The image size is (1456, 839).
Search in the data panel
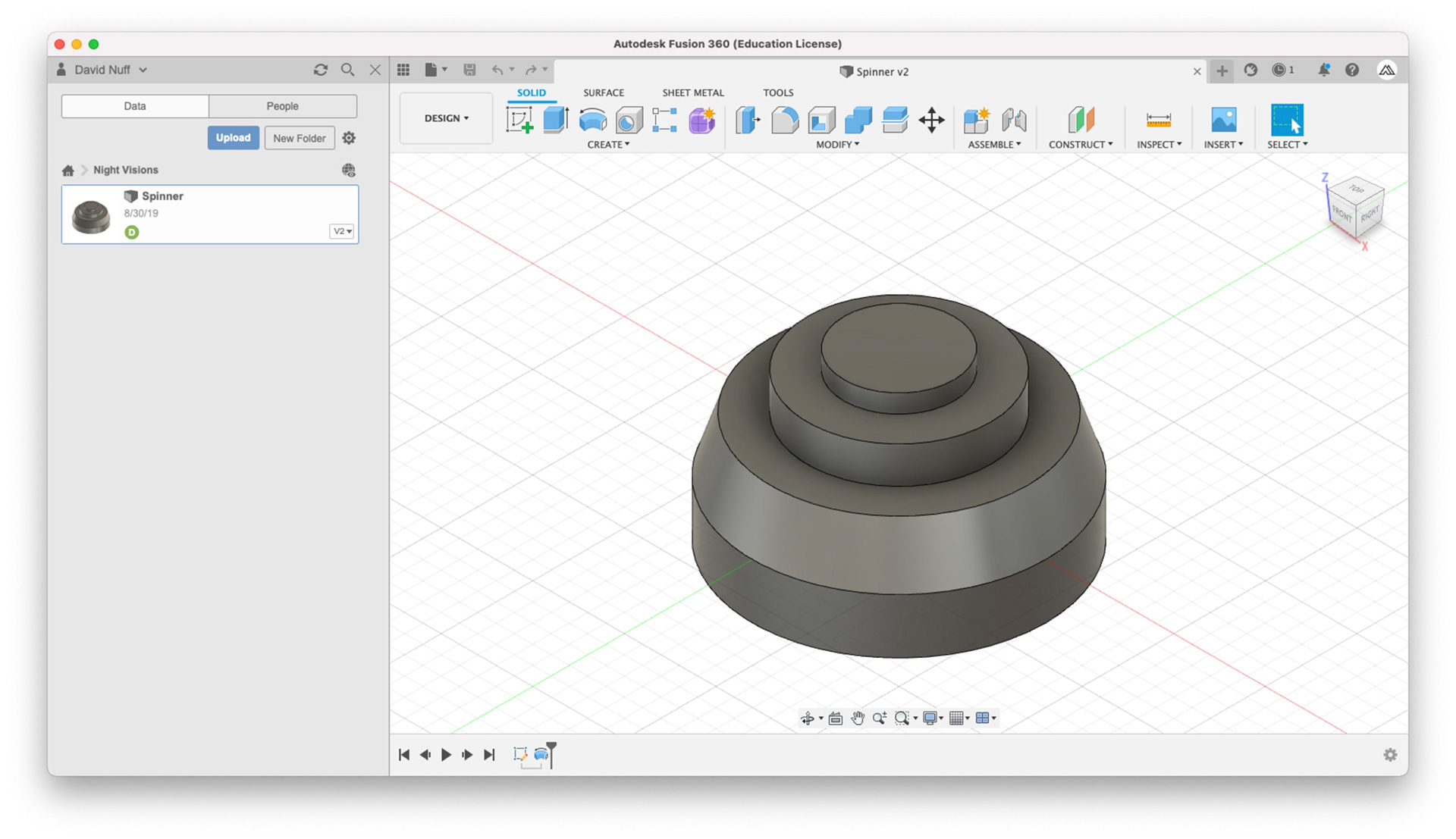pos(347,70)
